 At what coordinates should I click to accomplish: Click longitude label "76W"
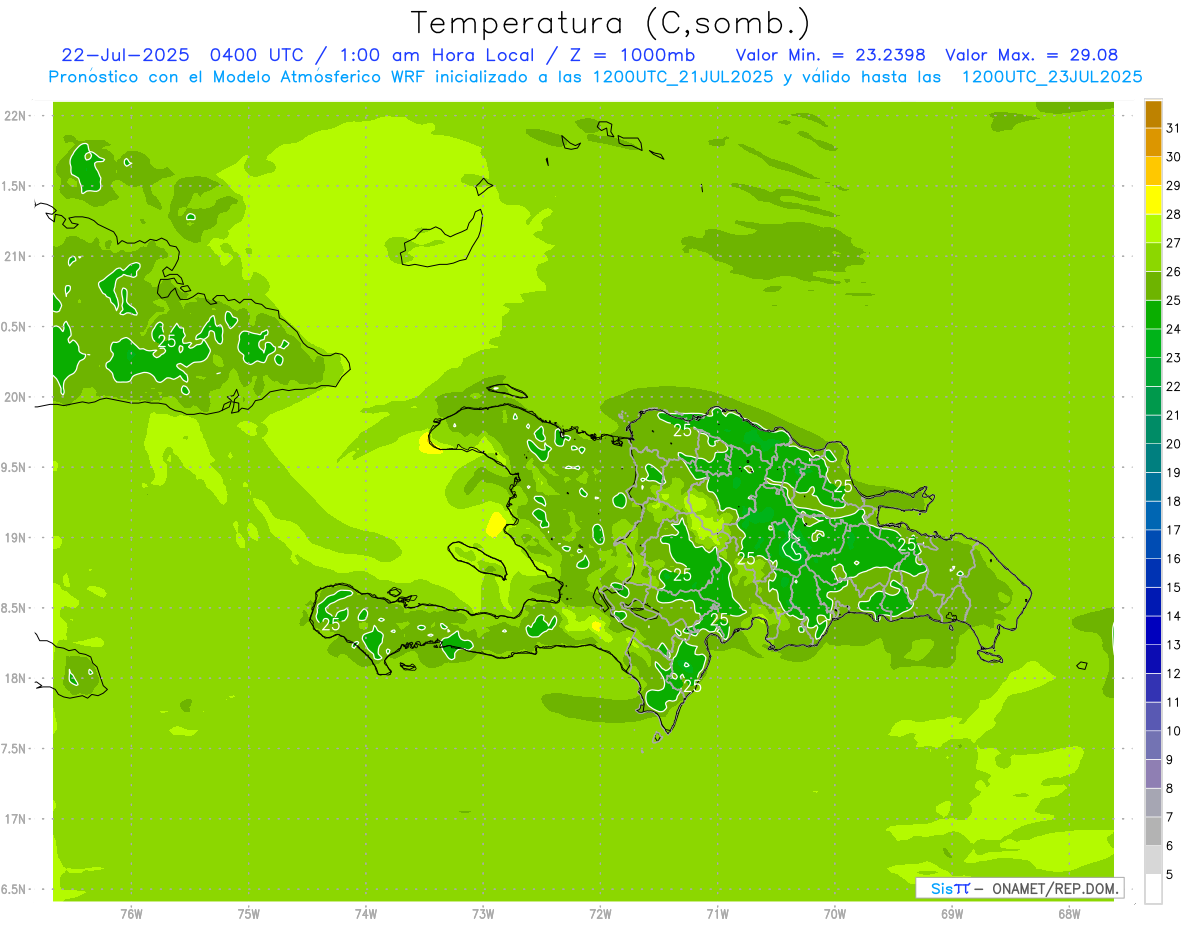(131, 914)
